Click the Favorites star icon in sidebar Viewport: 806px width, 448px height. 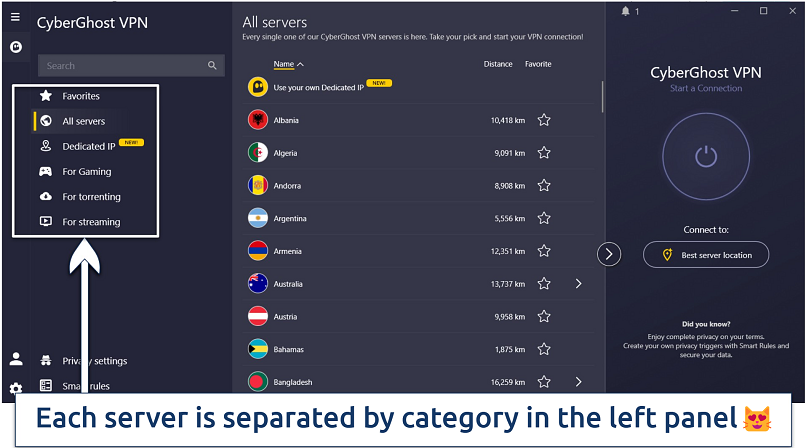pos(46,96)
